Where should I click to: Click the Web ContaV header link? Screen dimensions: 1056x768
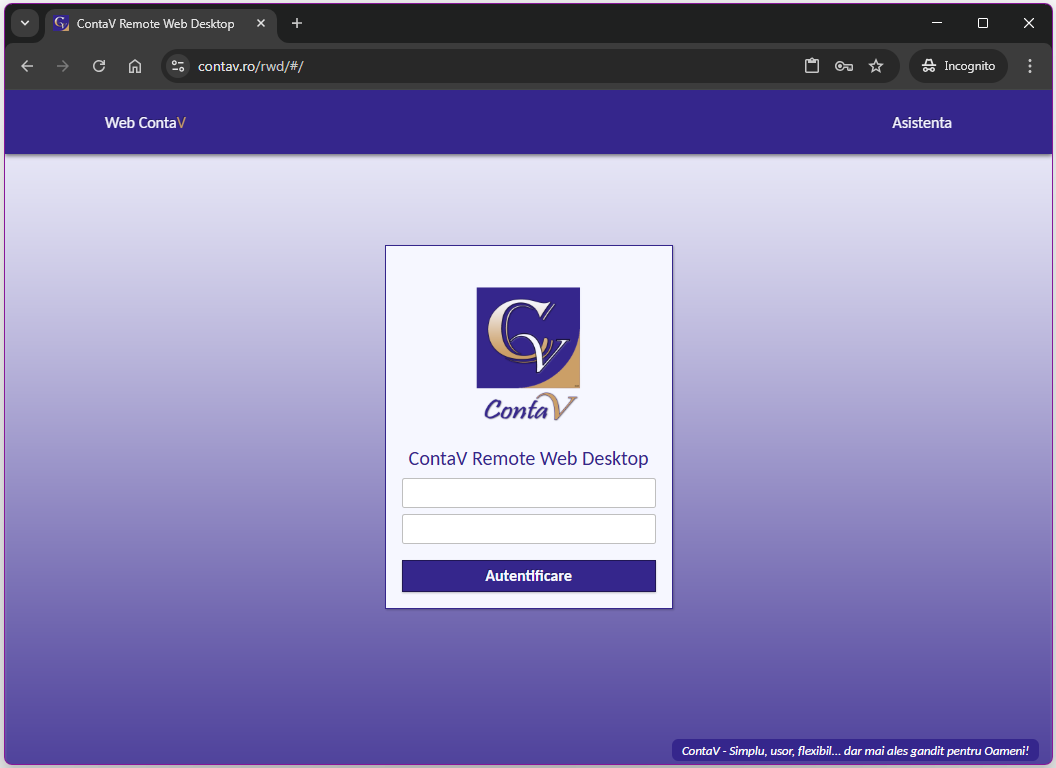(x=145, y=123)
